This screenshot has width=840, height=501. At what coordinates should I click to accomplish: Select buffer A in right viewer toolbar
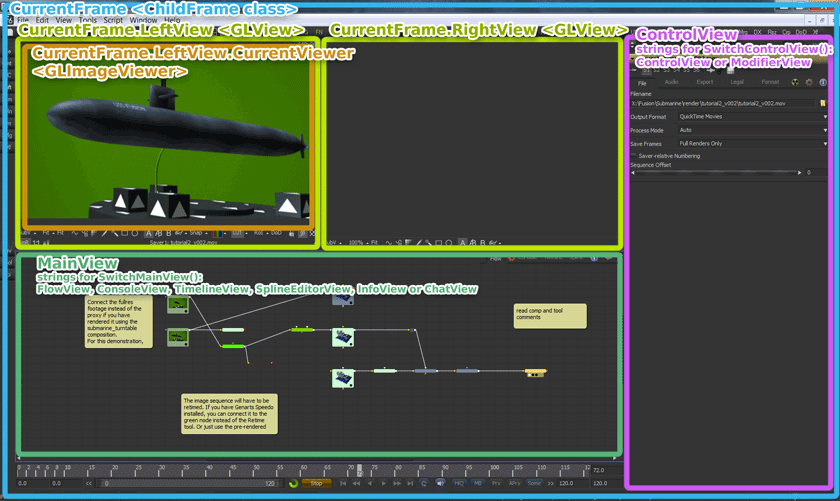463,243
